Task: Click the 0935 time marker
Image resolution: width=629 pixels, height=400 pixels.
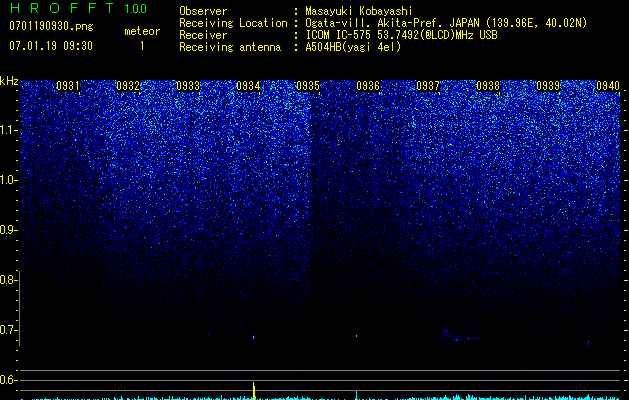Action: coord(308,85)
